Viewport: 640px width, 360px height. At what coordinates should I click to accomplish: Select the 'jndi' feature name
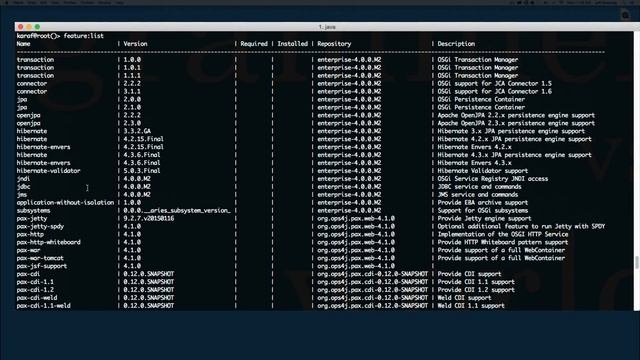point(23,179)
